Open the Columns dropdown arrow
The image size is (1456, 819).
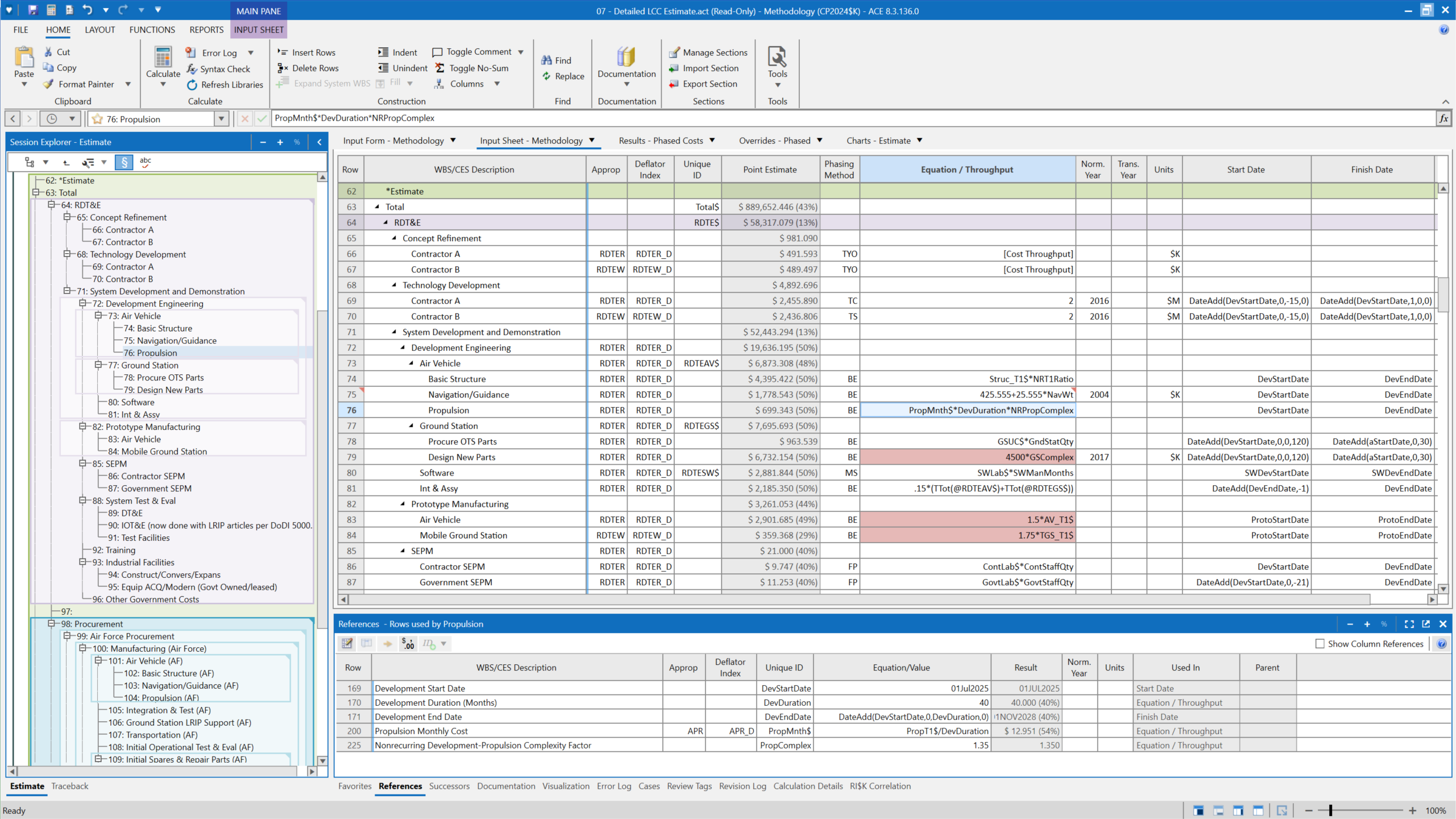(x=497, y=84)
